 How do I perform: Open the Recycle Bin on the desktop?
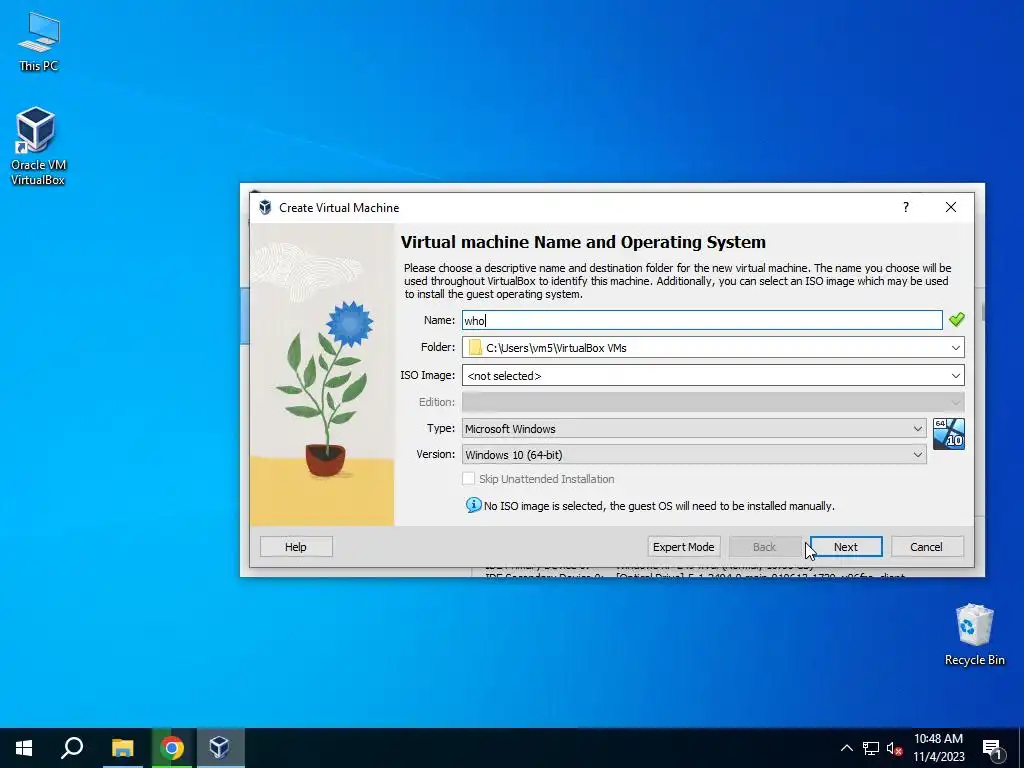pos(974,634)
